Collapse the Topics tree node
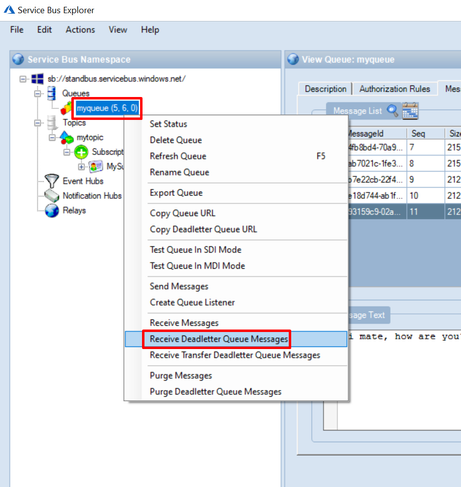 37,123
